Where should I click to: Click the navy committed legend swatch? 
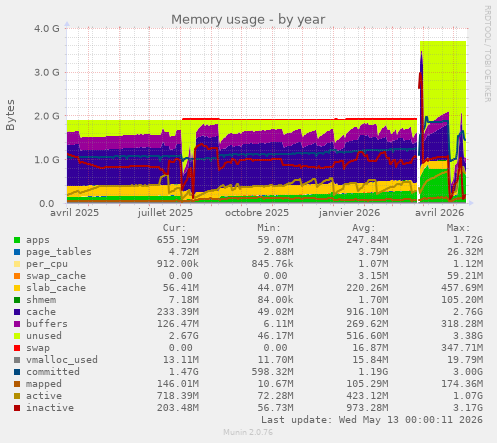[17, 372]
